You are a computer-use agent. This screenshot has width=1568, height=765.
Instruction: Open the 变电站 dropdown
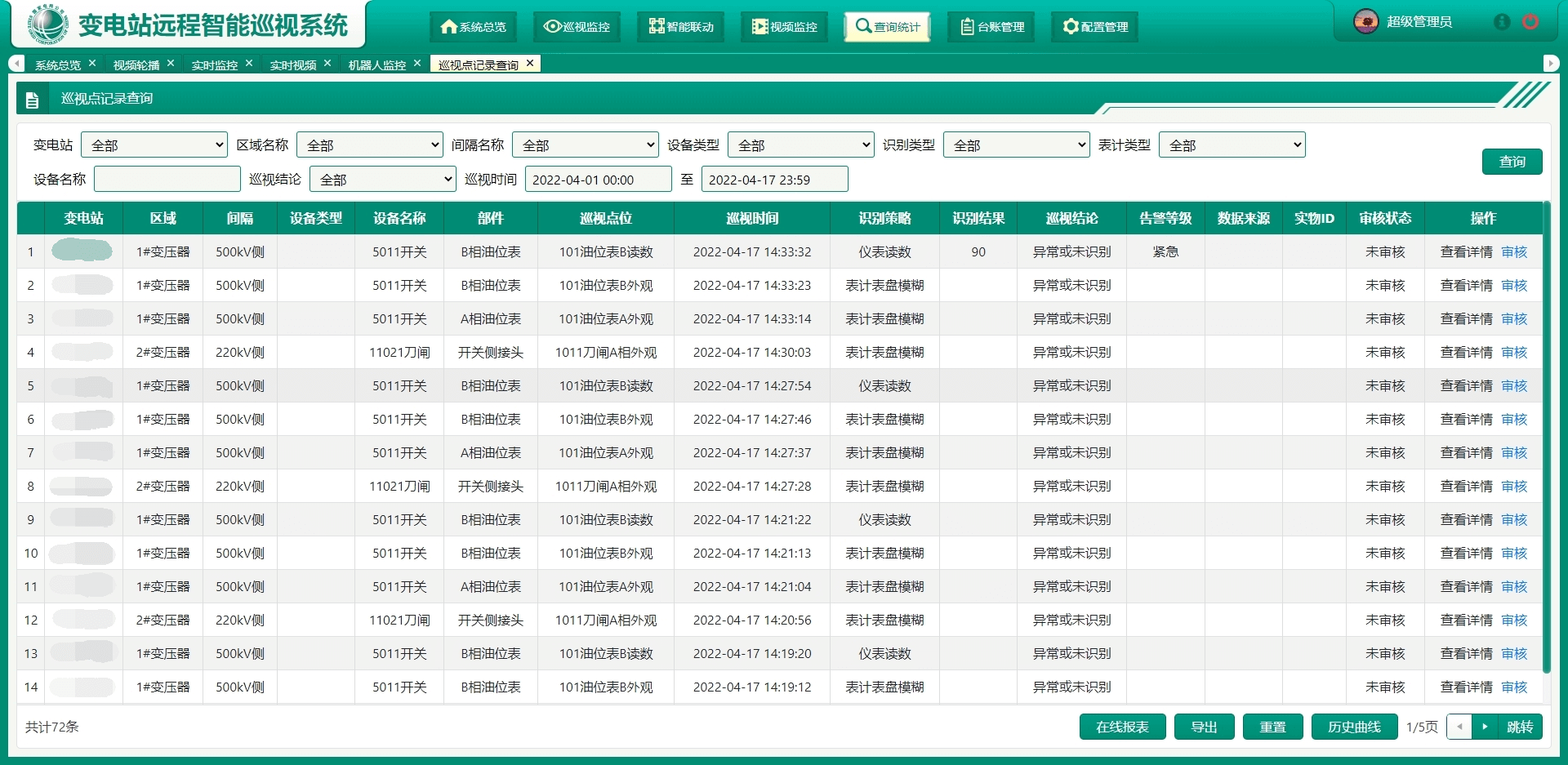click(x=154, y=145)
